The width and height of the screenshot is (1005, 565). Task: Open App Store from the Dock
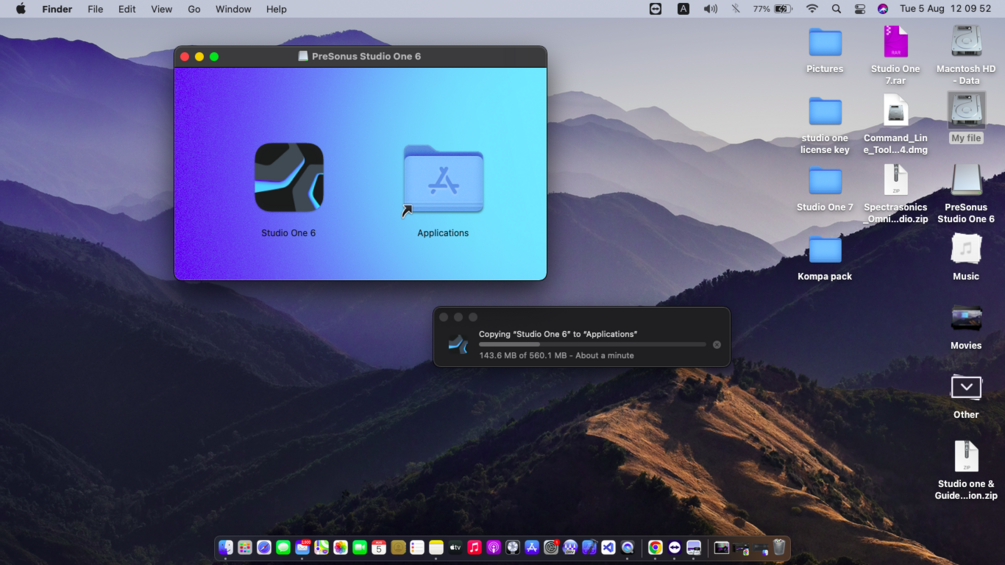click(532, 548)
